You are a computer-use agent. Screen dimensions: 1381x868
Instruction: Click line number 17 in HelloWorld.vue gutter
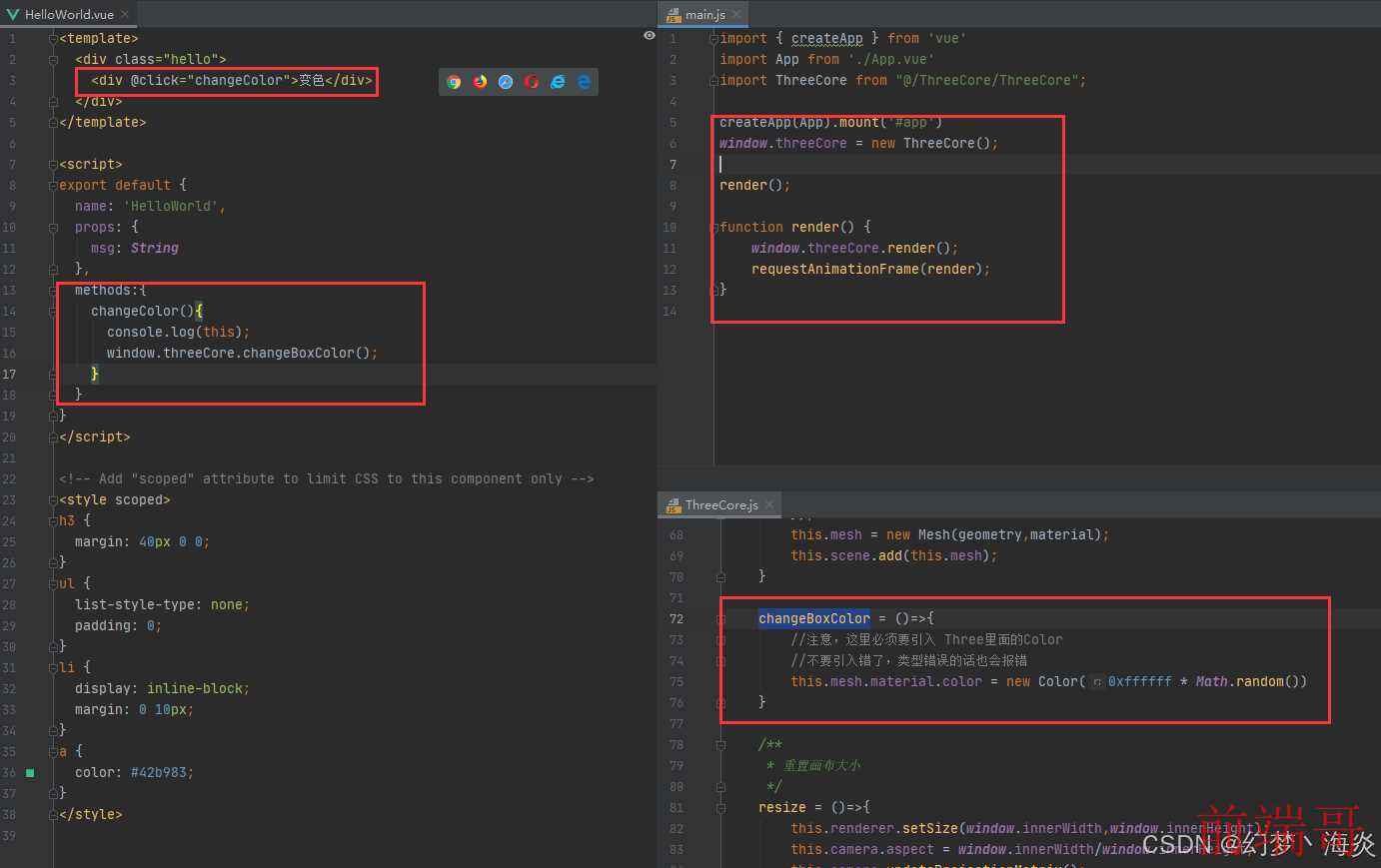coord(9,374)
